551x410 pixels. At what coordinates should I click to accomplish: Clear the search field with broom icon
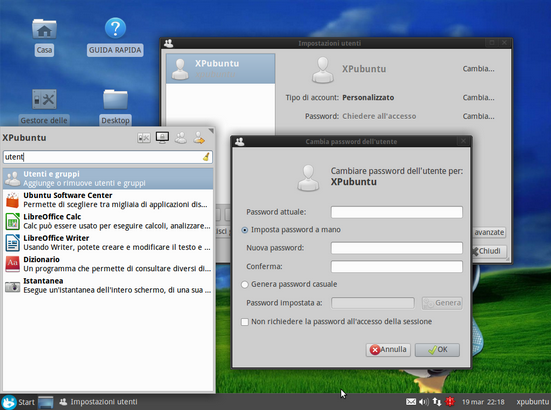(x=206, y=157)
